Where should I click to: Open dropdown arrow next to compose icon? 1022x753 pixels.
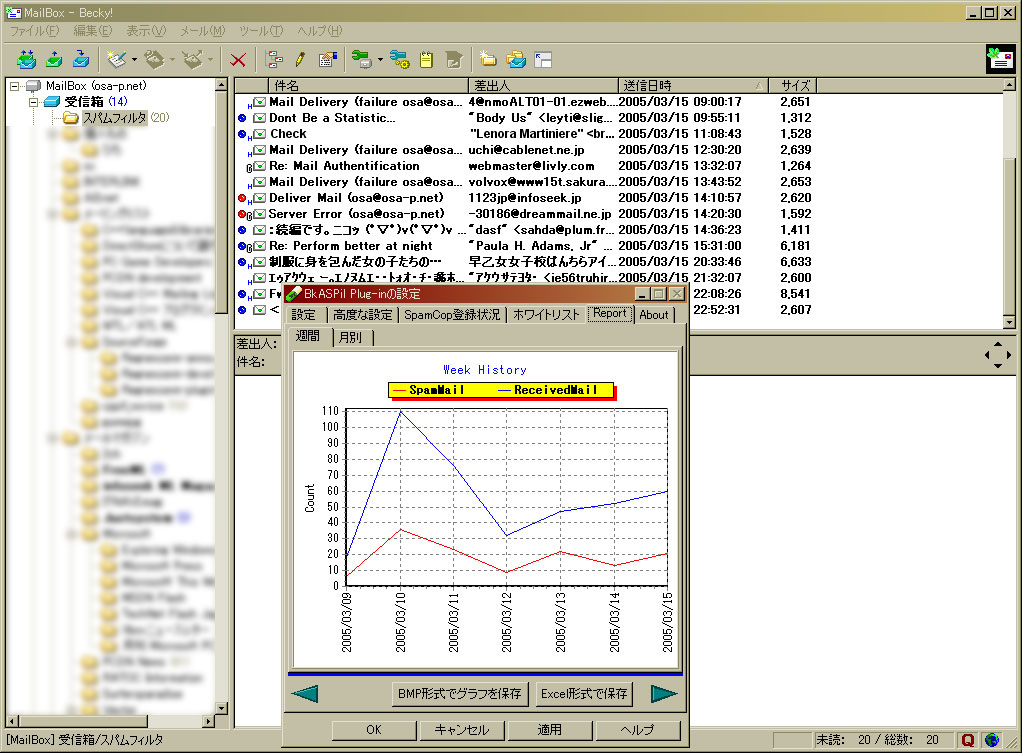134,60
